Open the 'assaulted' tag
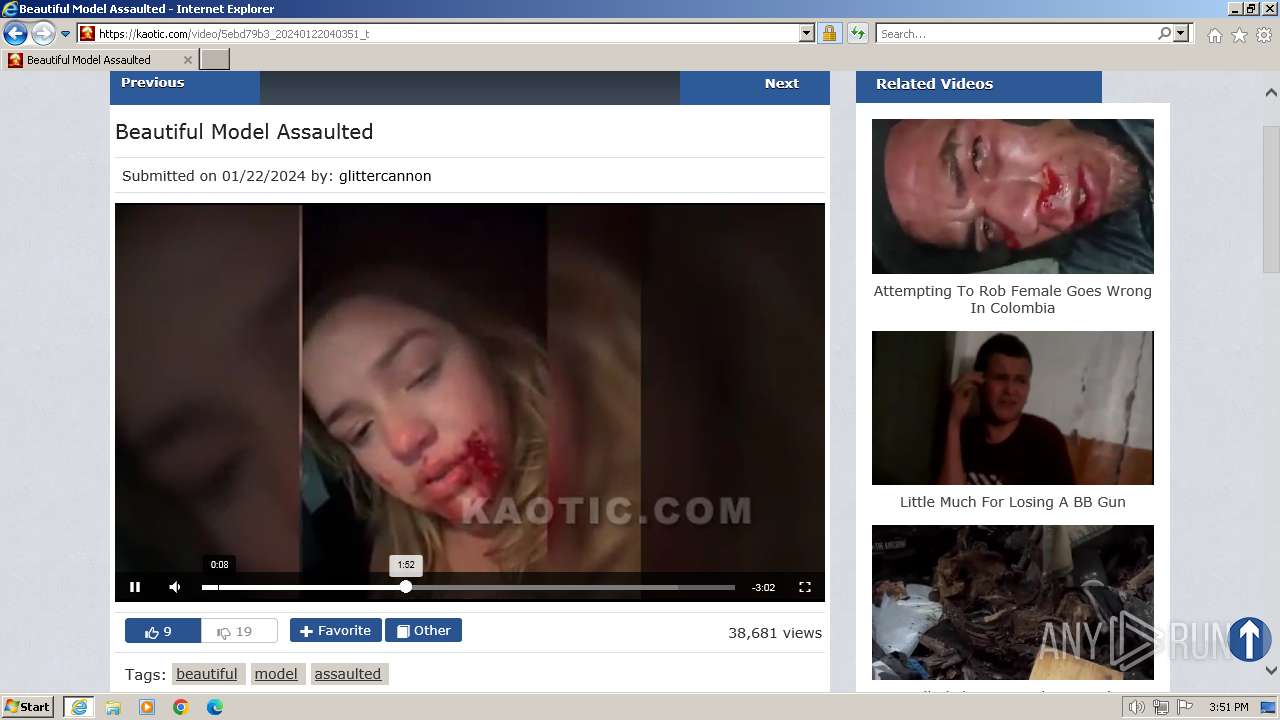This screenshot has height=720, width=1280. coord(348,674)
